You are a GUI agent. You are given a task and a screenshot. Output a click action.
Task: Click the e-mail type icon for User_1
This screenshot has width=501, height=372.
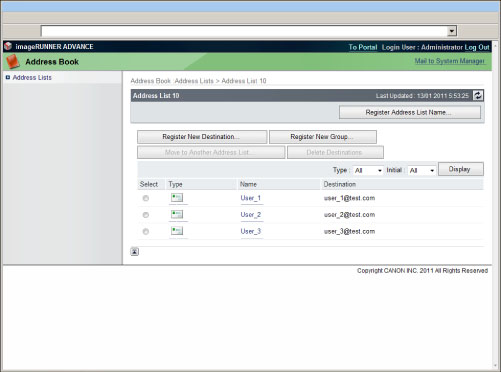177,197
